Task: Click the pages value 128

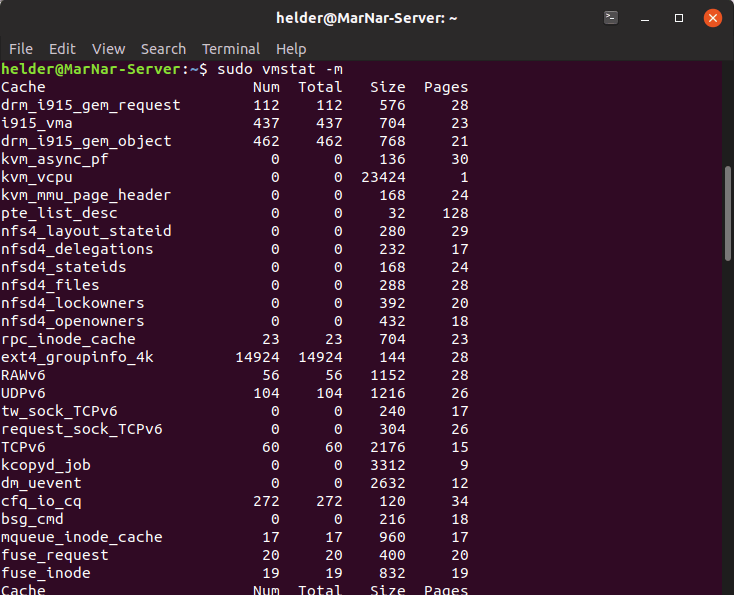Action: (x=455, y=213)
